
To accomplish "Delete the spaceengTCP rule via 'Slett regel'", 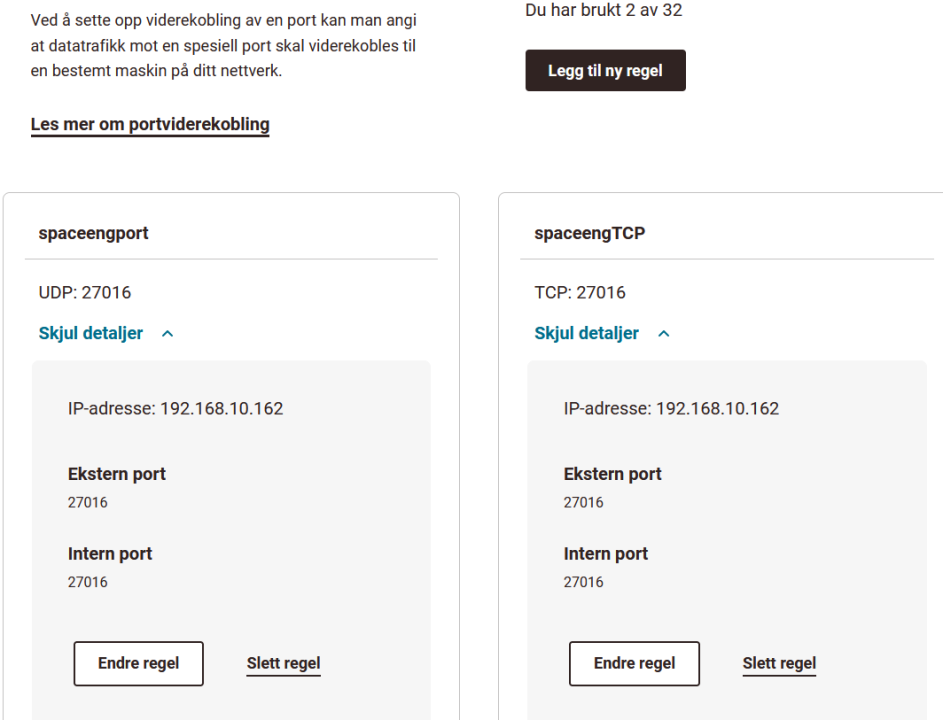I will 779,663.
